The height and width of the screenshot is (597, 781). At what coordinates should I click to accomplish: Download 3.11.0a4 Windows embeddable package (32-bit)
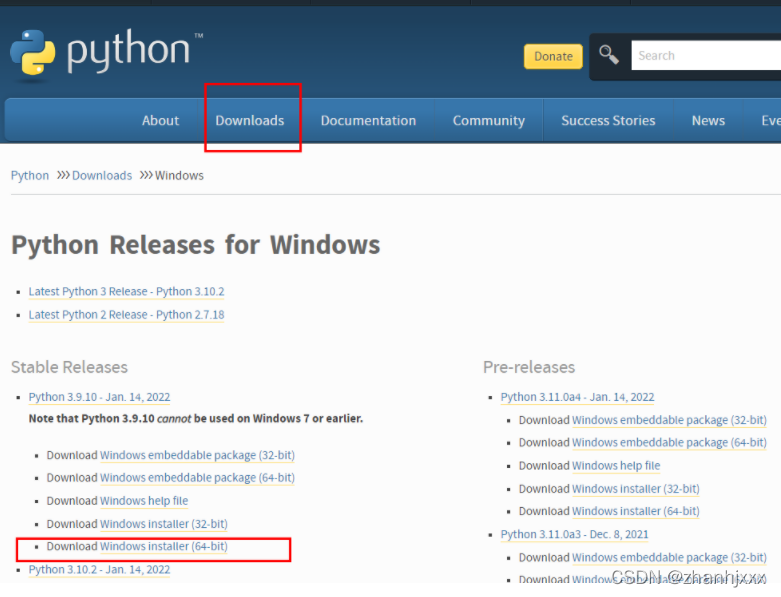[669, 420]
